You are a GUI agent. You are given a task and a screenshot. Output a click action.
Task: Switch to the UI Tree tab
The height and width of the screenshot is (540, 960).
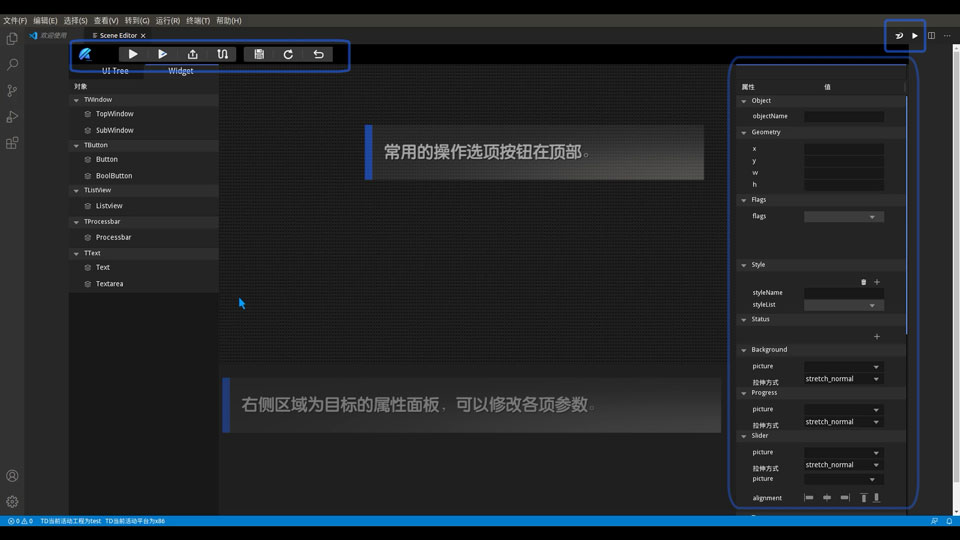pos(115,71)
